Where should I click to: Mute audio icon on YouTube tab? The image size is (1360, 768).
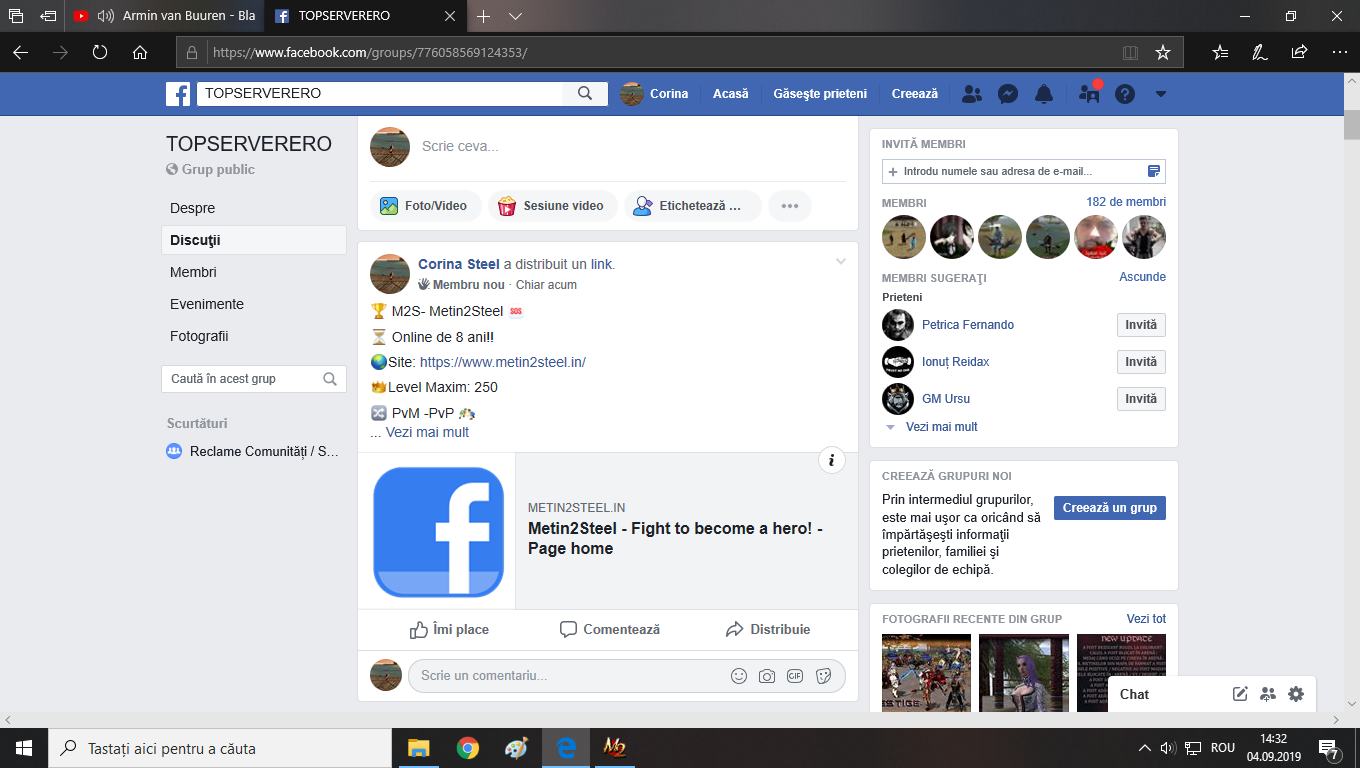(x=105, y=16)
